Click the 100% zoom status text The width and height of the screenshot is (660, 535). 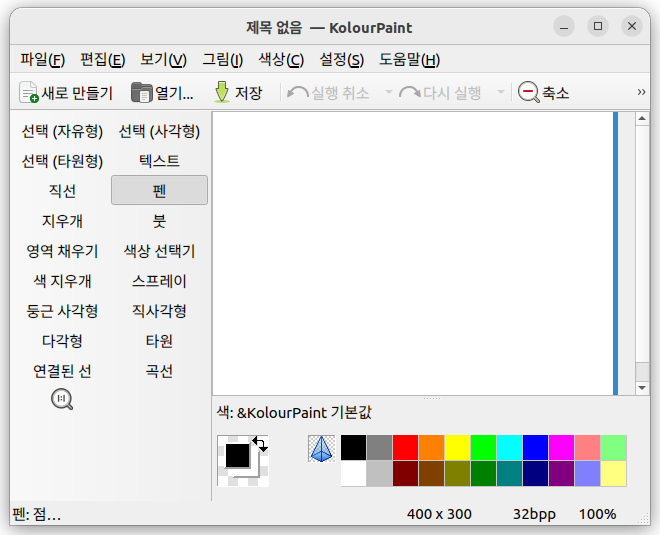click(x=597, y=514)
